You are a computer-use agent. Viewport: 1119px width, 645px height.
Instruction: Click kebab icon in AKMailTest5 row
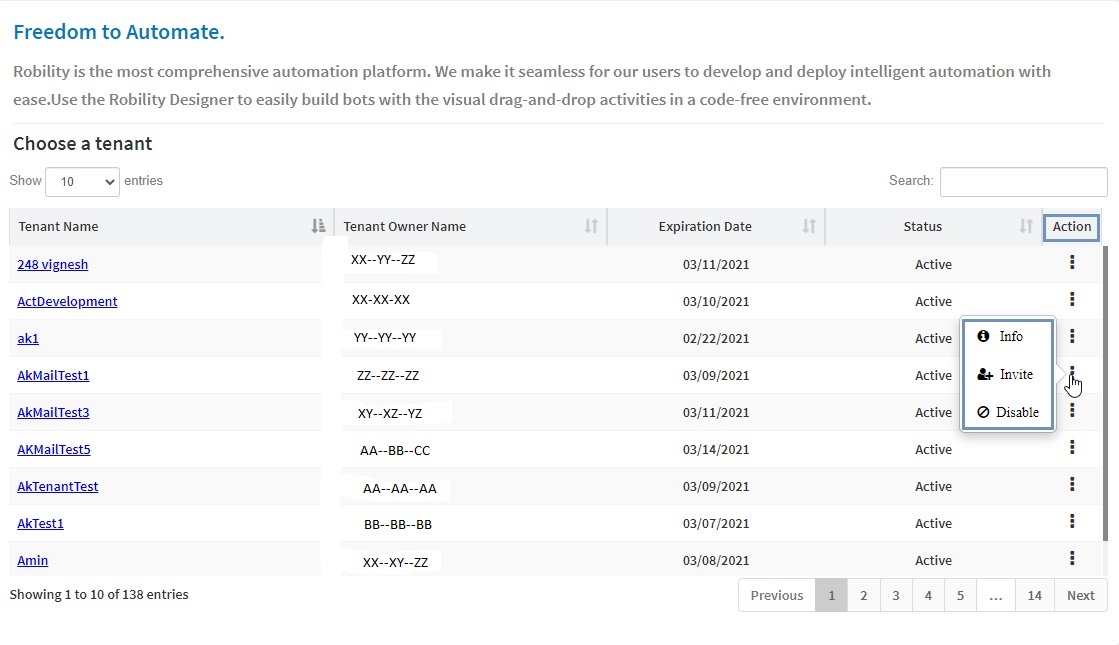click(1072, 448)
